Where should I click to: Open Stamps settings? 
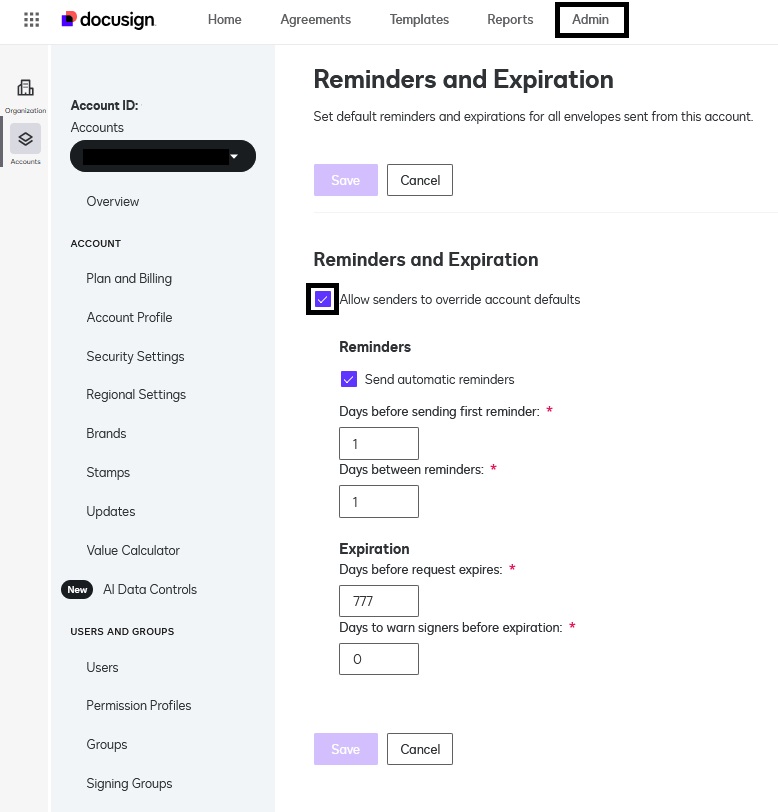(x=106, y=472)
